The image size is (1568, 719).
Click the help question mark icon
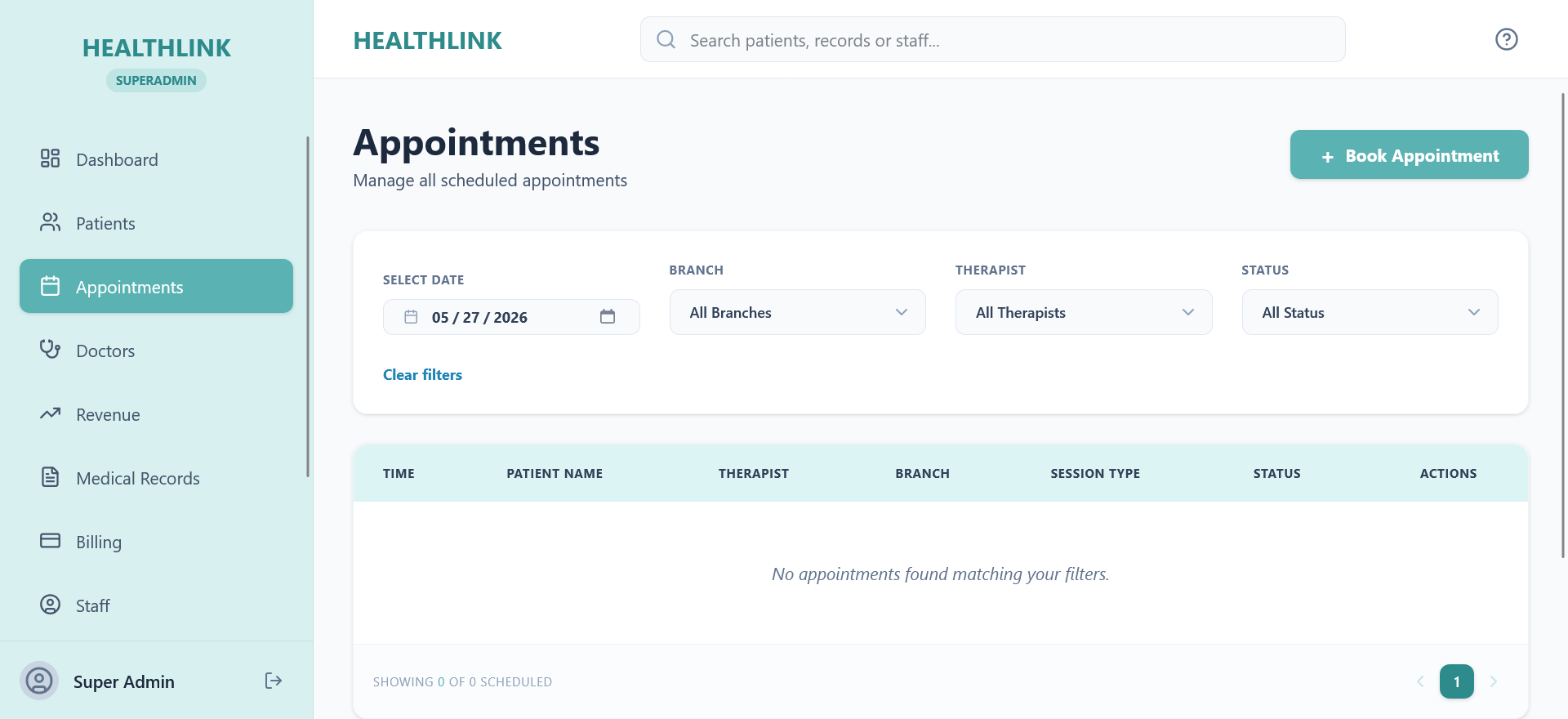pyautogui.click(x=1506, y=39)
